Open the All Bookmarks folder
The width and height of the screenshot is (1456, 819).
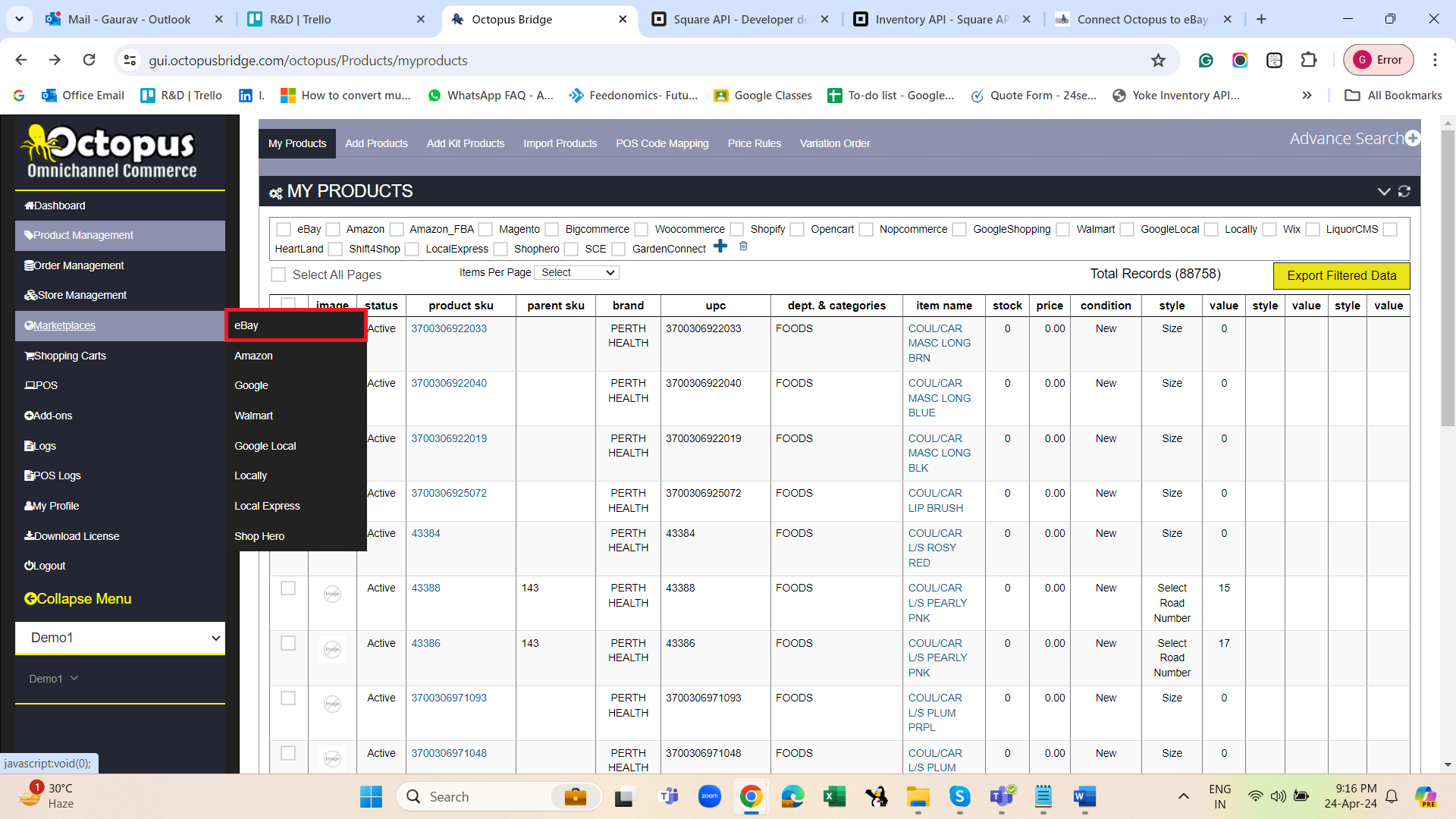(1393, 96)
